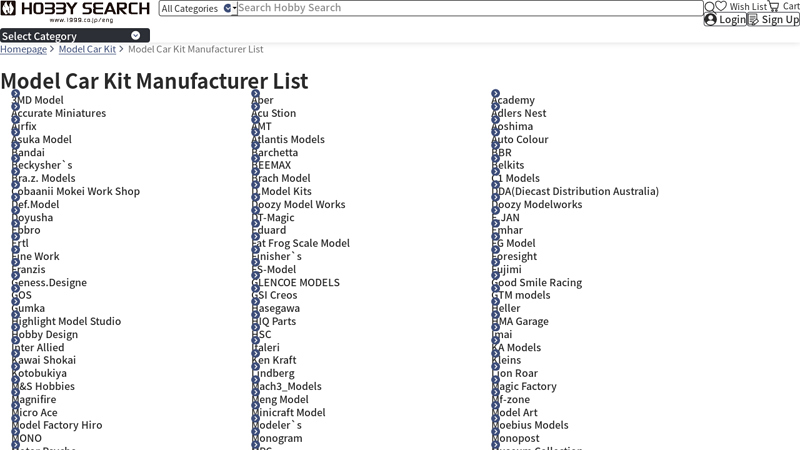The height and width of the screenshot is (450, 800).
Task: Select Hasegawa manufacturer
Action: 276,309
